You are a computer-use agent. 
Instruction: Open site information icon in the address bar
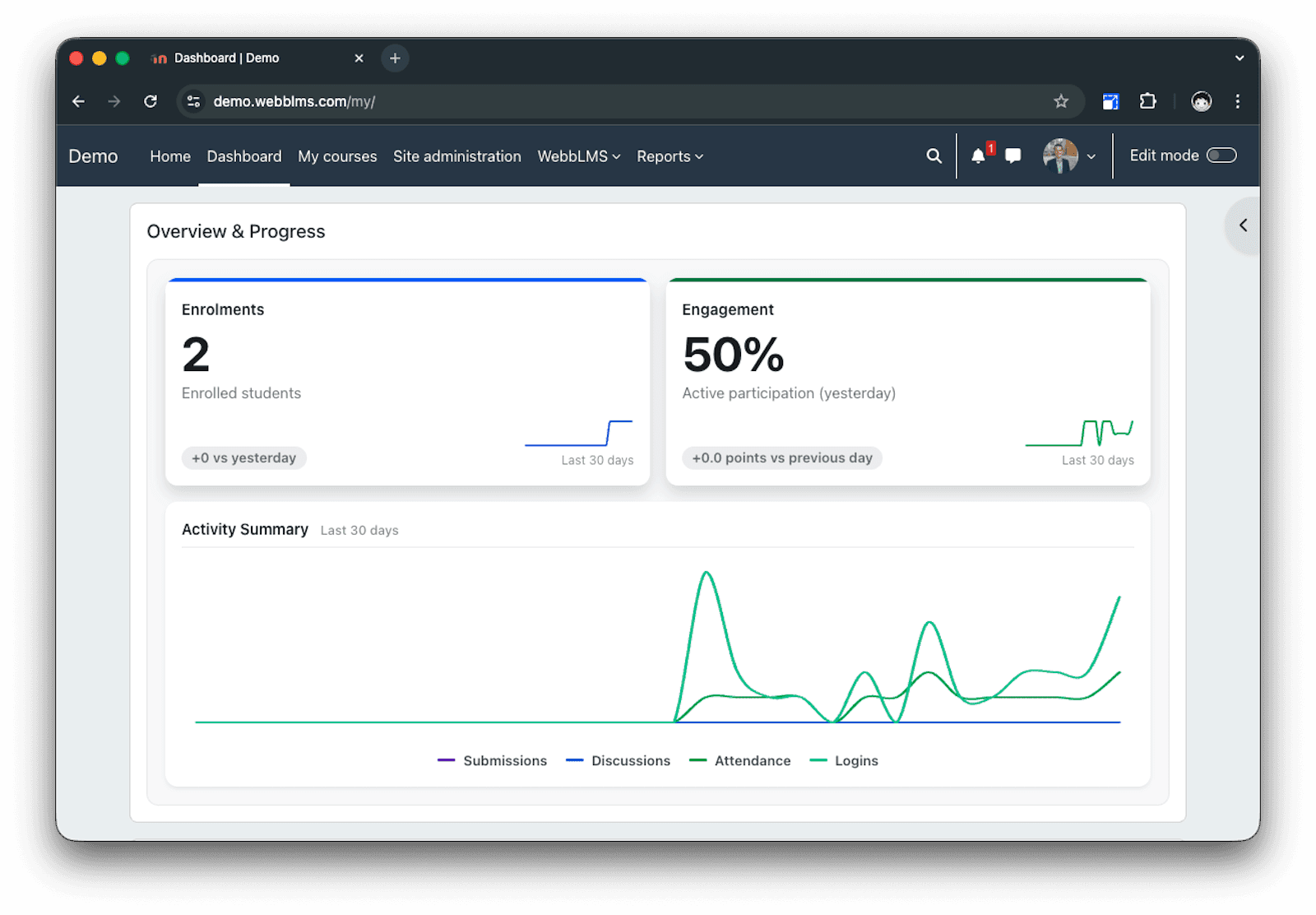[x=194, y=101]
